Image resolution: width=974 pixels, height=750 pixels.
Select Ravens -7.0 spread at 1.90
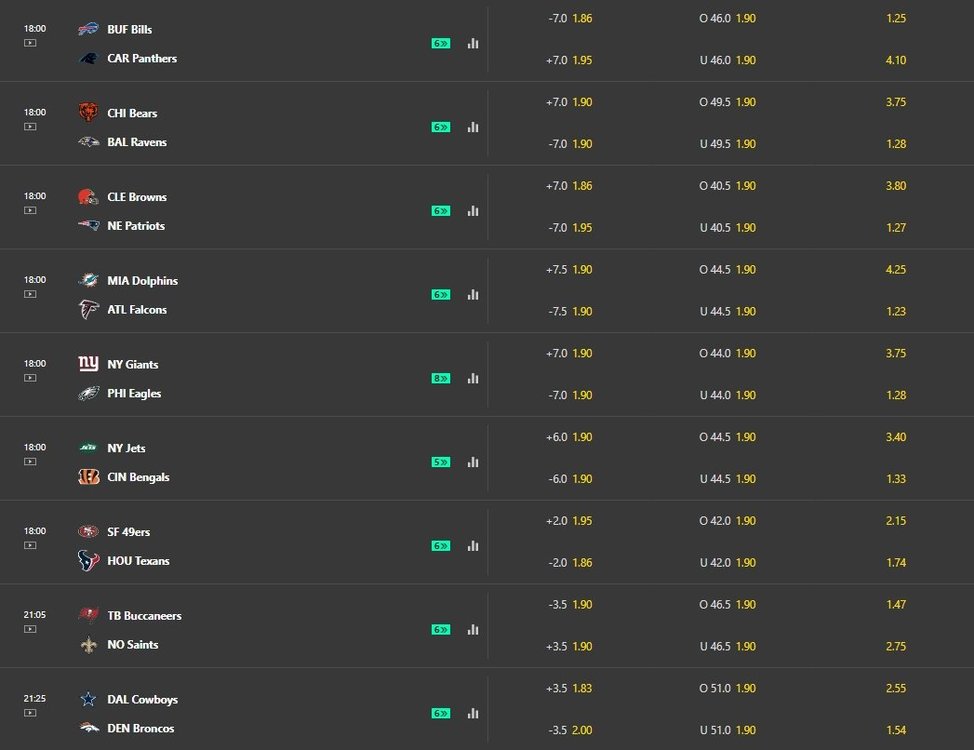coord(570,144)
